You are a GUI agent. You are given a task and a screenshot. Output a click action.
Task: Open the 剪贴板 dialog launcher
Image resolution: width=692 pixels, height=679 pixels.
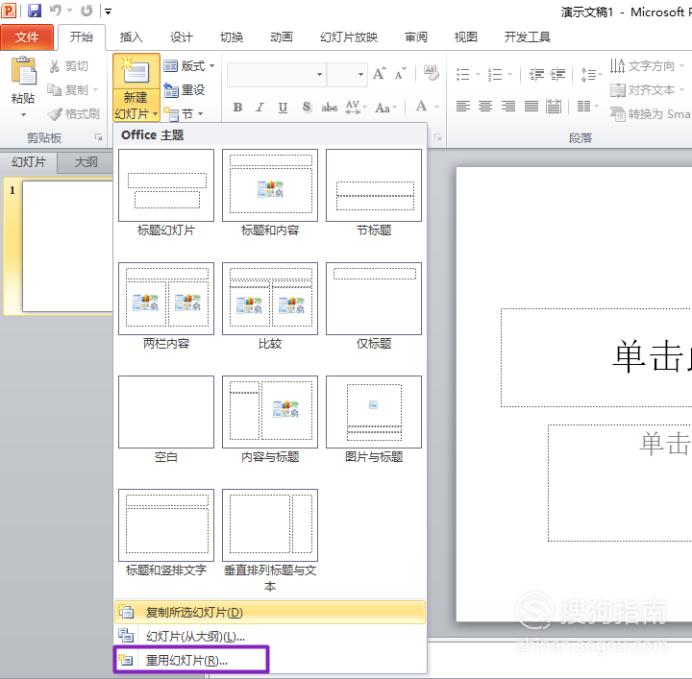coord(98,138)
